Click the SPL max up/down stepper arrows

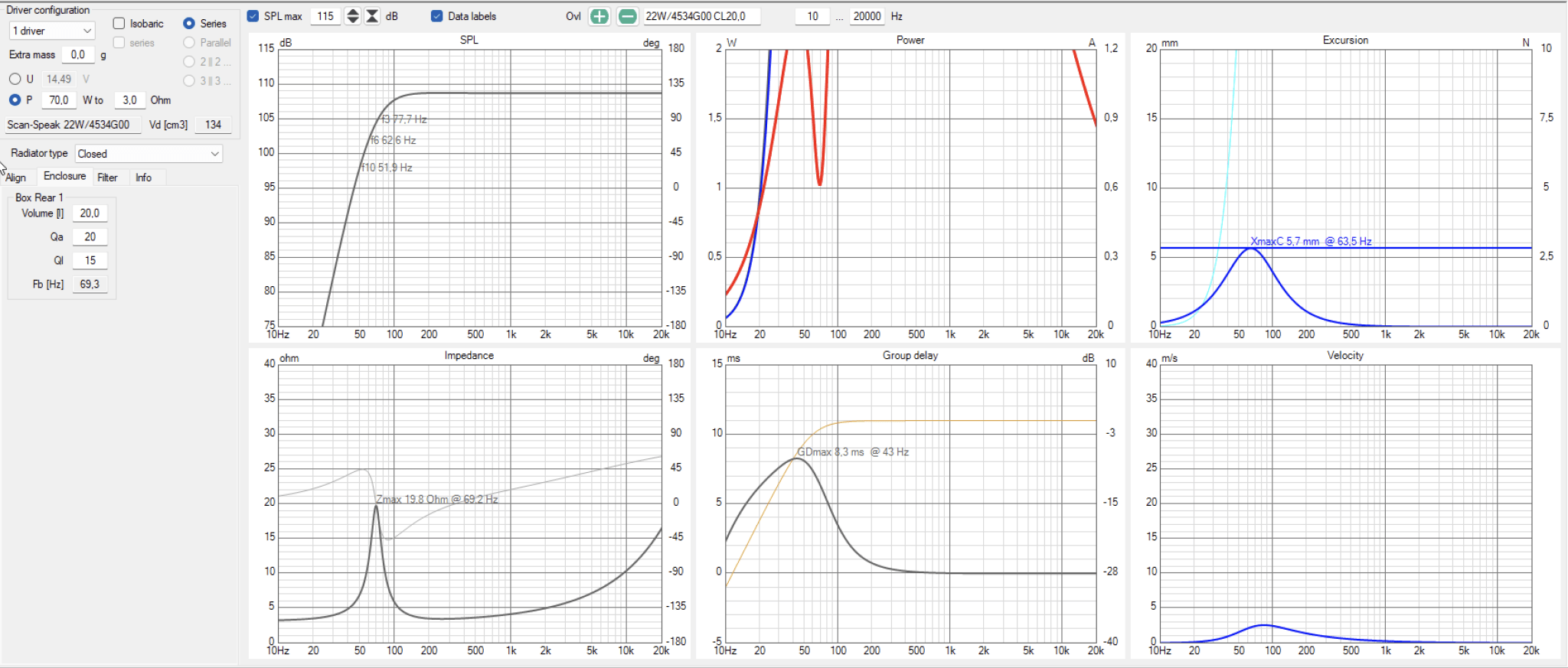pos(352,16)
